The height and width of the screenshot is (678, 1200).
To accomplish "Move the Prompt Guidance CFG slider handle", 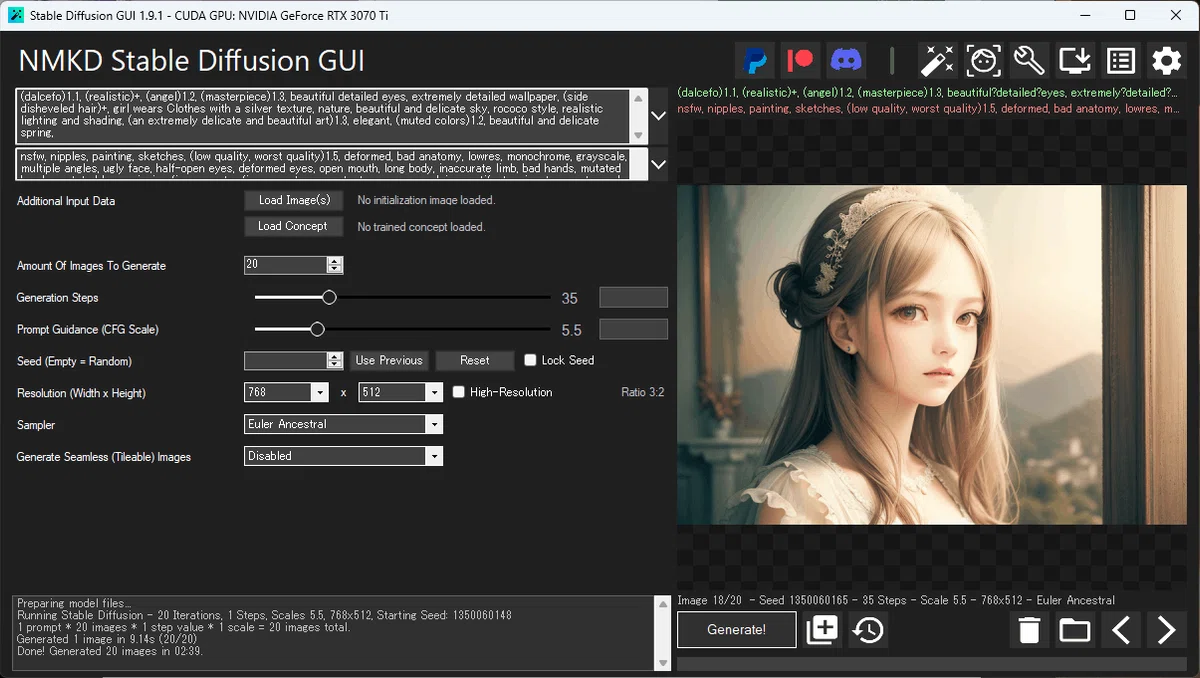I will 317,329.
